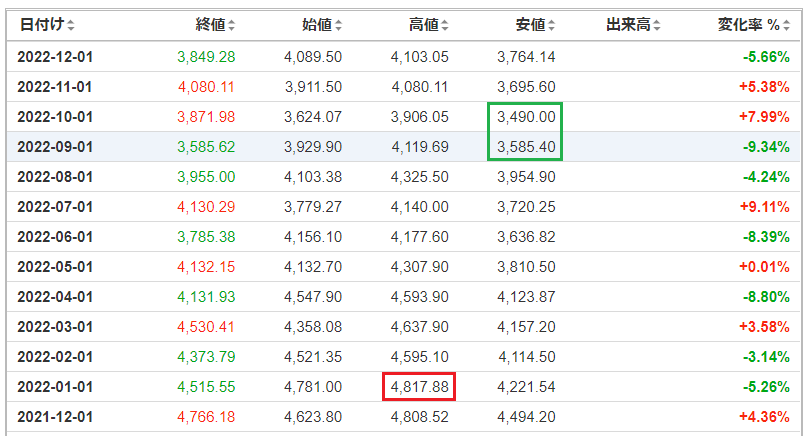Click the 日付け header label
807x436 pixels.
42,24
